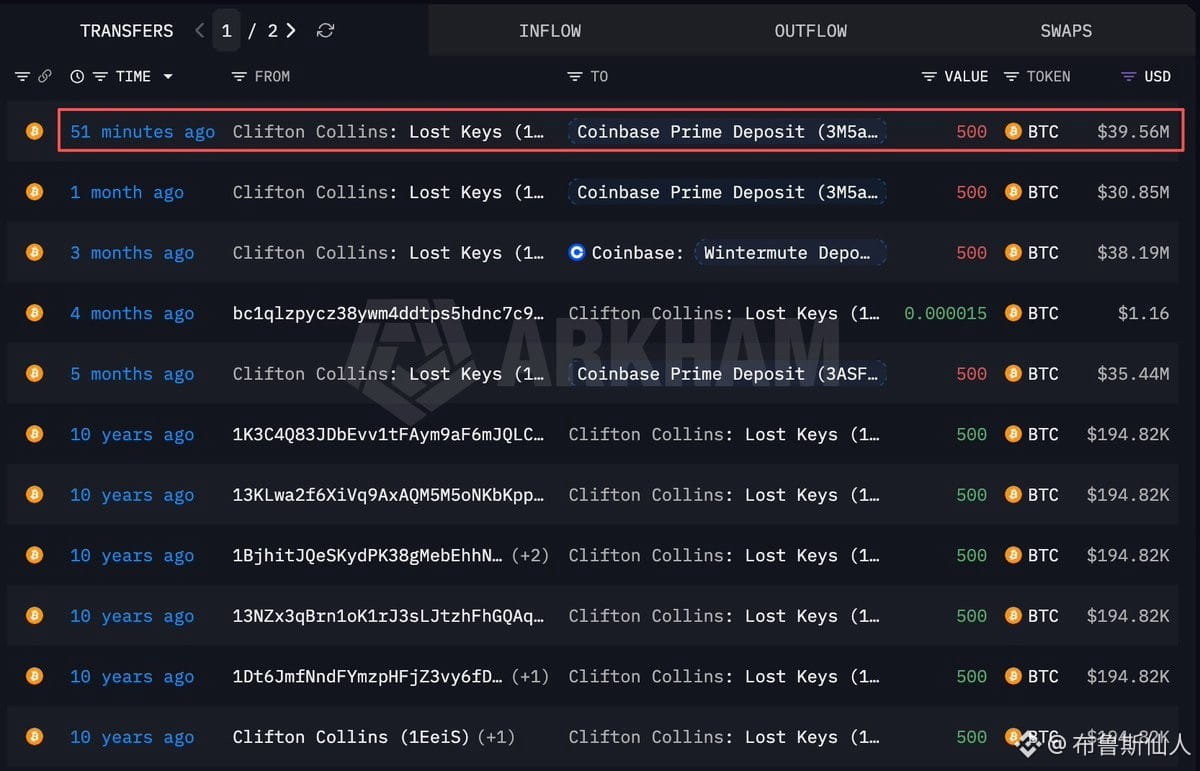Click Bitcoin icon on the 4 months ago row
Viewport: 1200px width, 771px height.
click(35, 313)
